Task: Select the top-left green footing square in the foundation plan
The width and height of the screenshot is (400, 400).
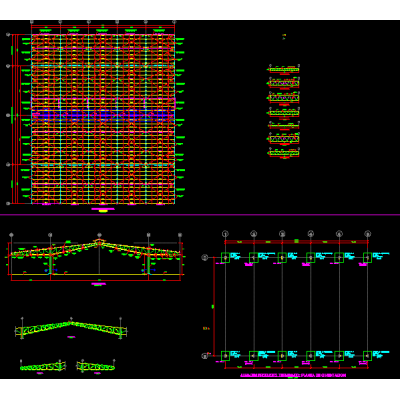Action: point(226,257)
